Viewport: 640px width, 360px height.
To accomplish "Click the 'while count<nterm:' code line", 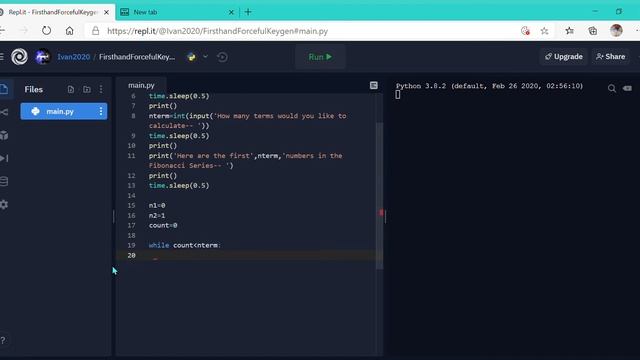I will (184, 245).
